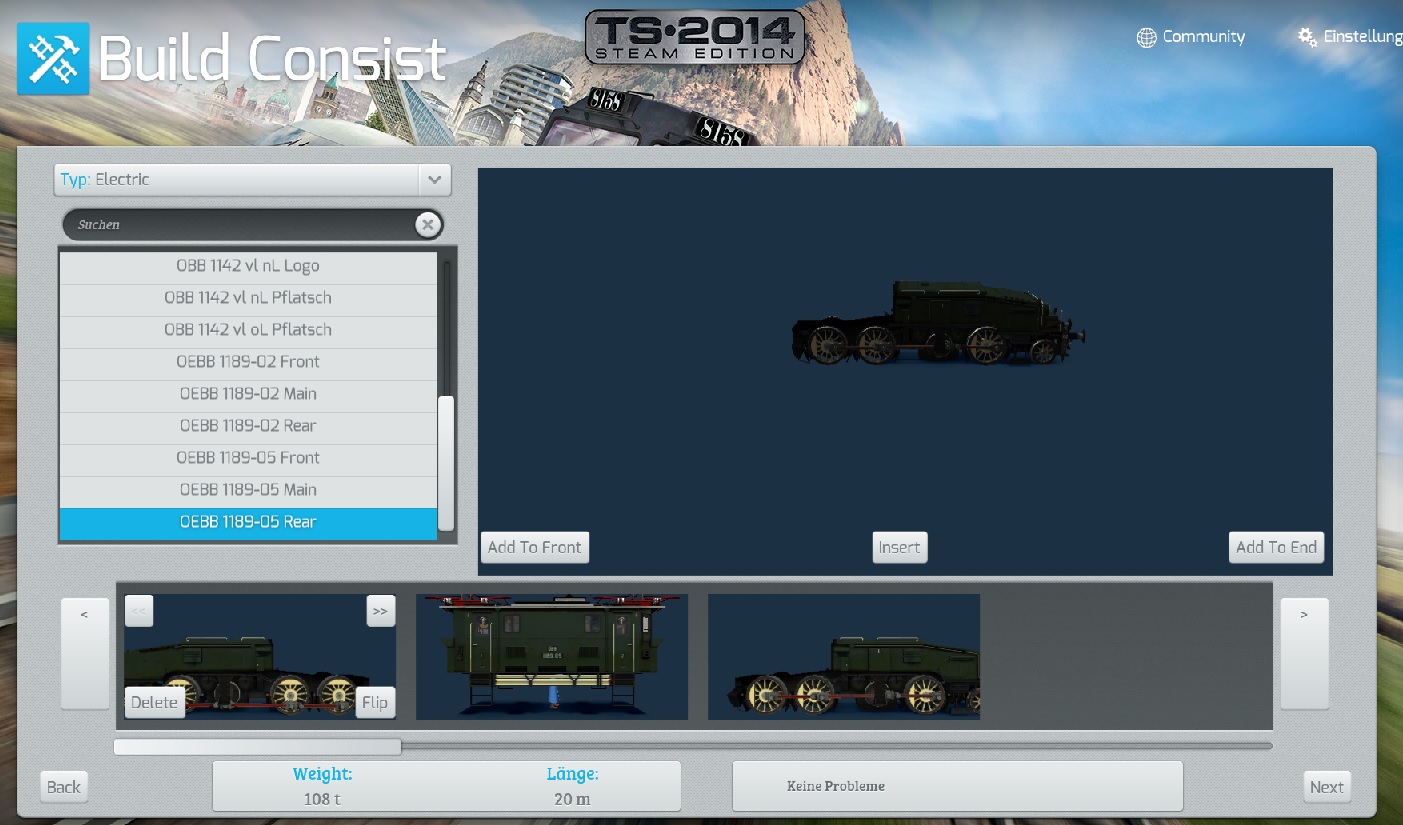1403x825 pixels.
Task: Click the Community link text
Action: [x=1204, y=37]
